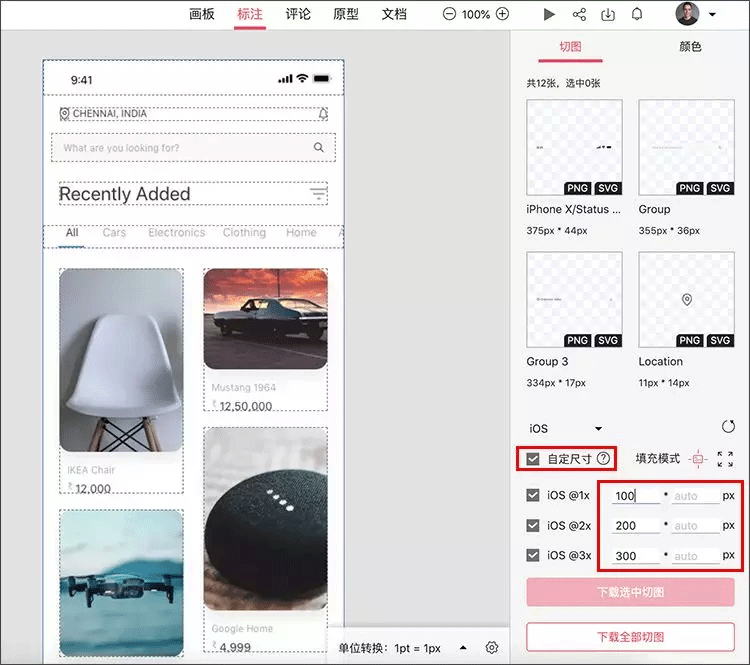
Task: Expand the 单位转换 unit selector arrow
Action: tap(463, 648)
